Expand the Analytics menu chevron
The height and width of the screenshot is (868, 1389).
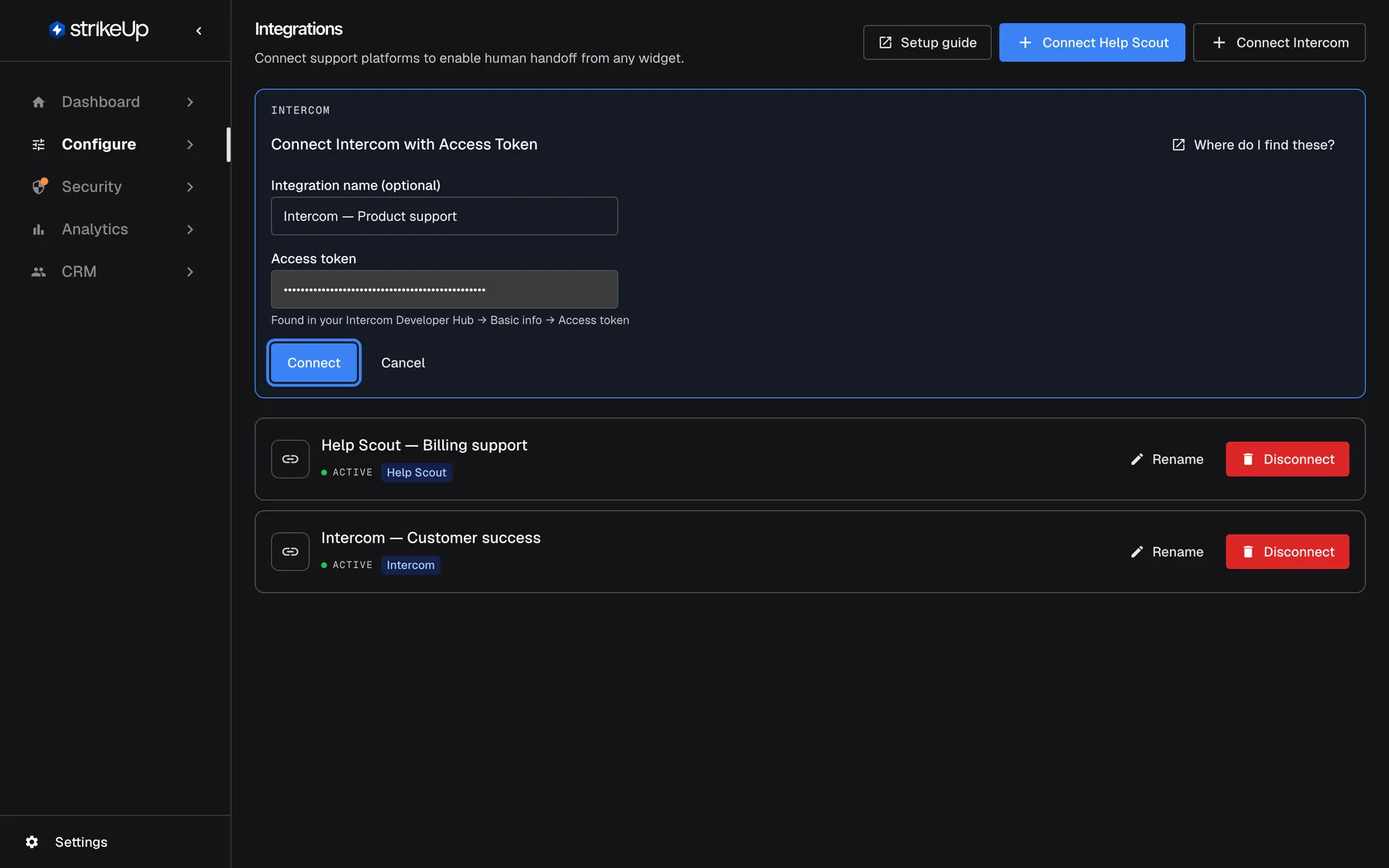click(190, 229)
